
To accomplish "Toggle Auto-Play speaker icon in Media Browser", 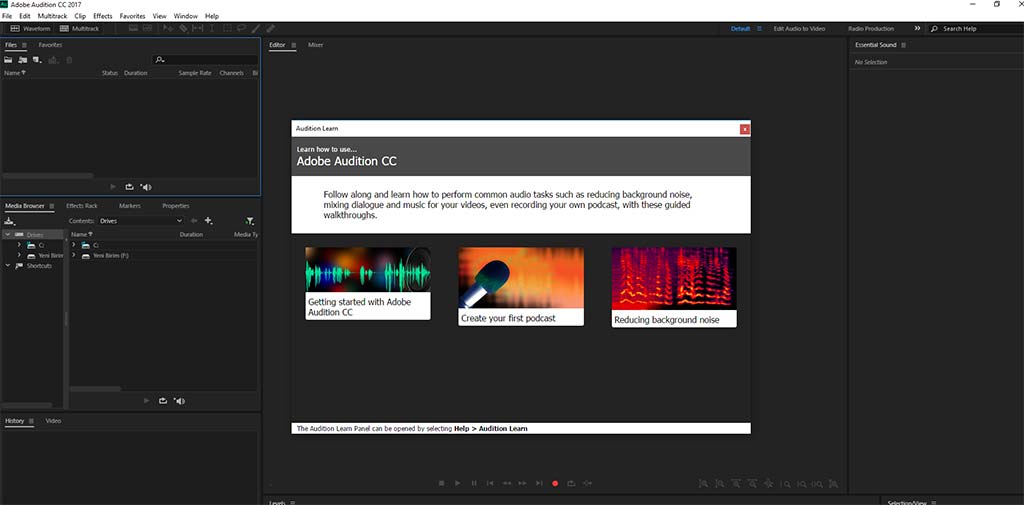I will tap(180, 400).
